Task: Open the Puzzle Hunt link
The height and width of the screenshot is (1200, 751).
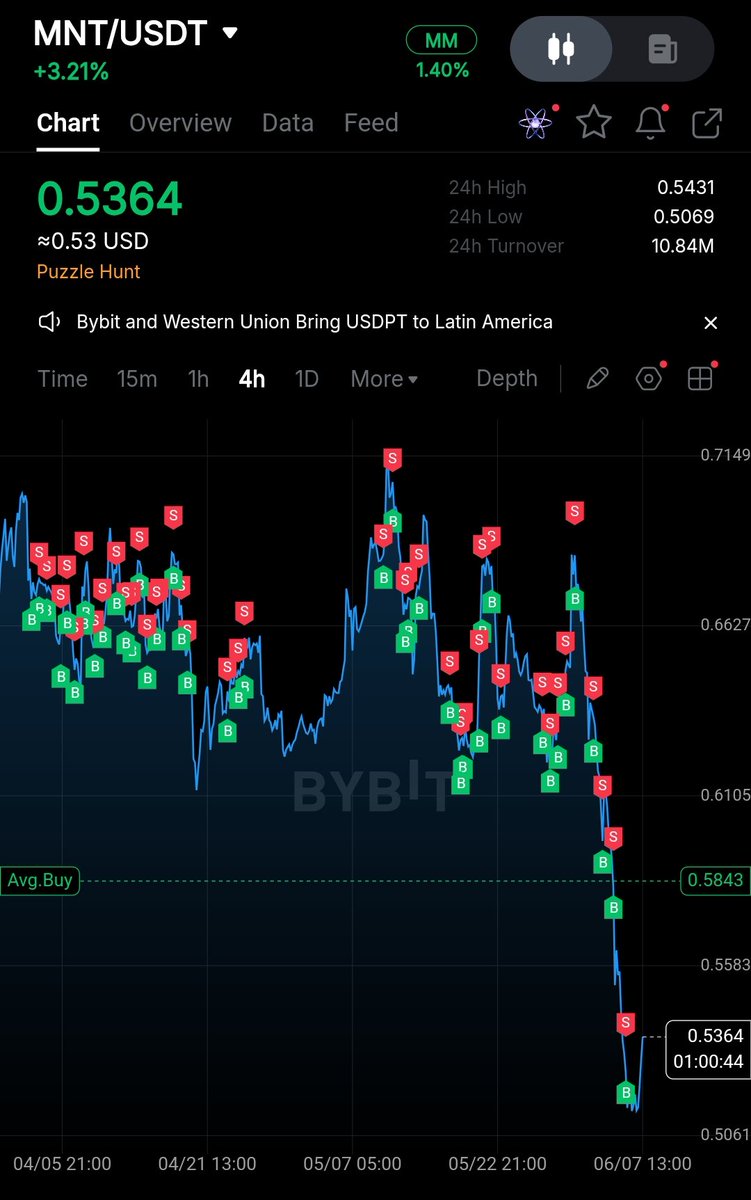Action: point(88,272)
